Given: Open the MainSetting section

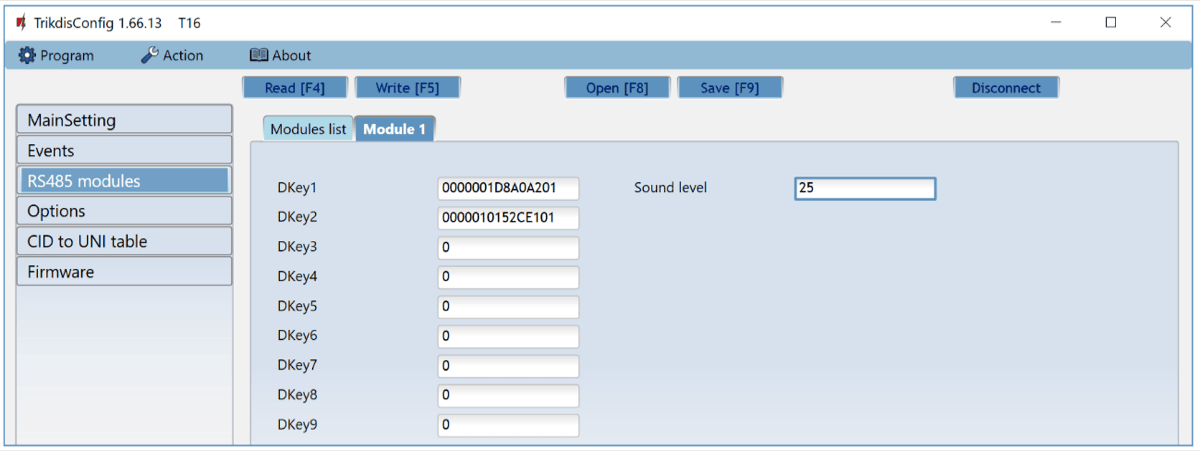Looking at the screenshot, I should coord(124,120).
